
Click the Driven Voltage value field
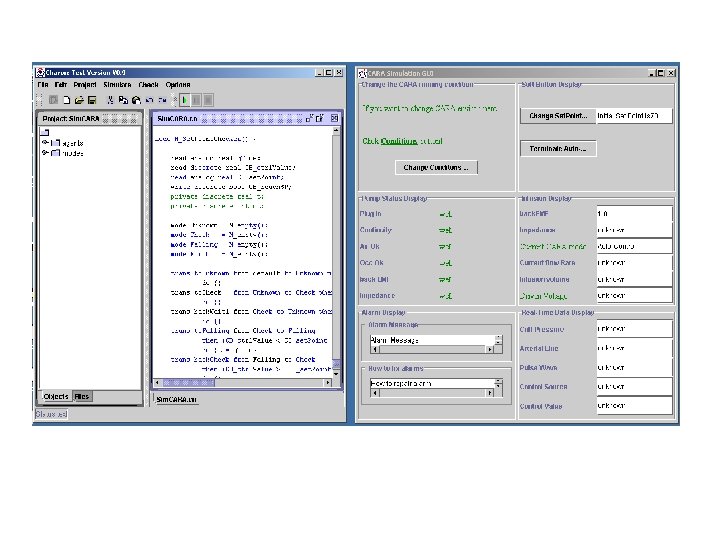coord(634,295)
